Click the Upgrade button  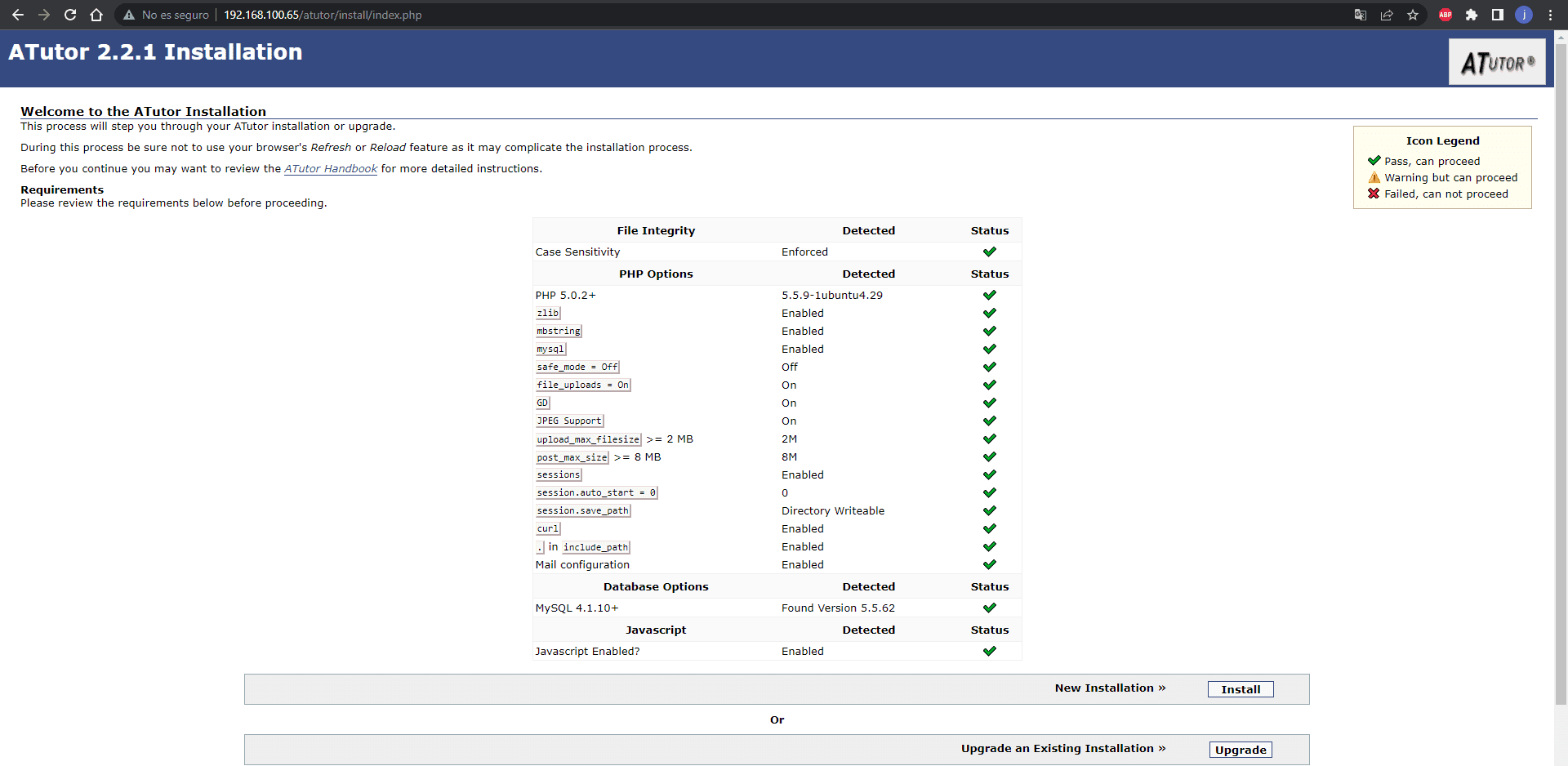[1240, 750]
